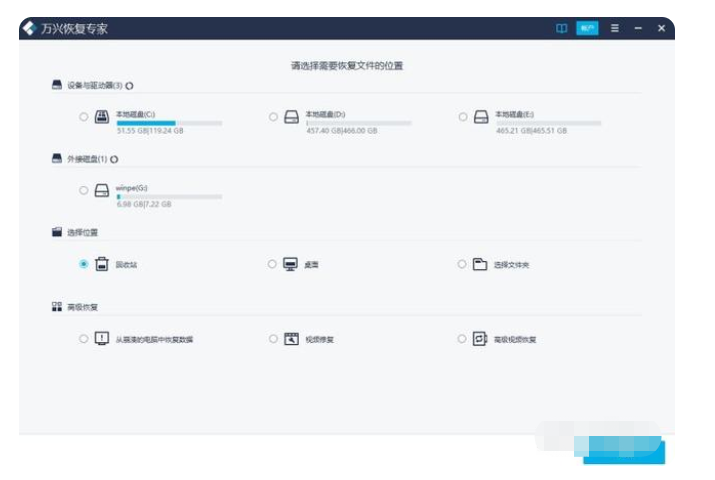Click the Local Disk (C:) drive icon
The width and height of the screenshot is (715, 480).
tap(101, 117)
